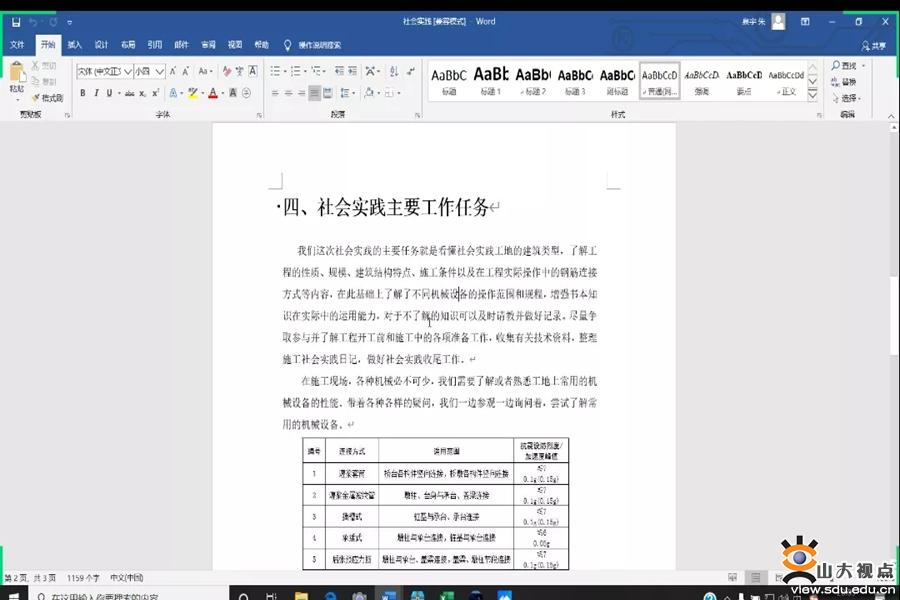Open the font size dropdown
The image size is (900, 600).
pyautogui.click(x=161, y=71)
